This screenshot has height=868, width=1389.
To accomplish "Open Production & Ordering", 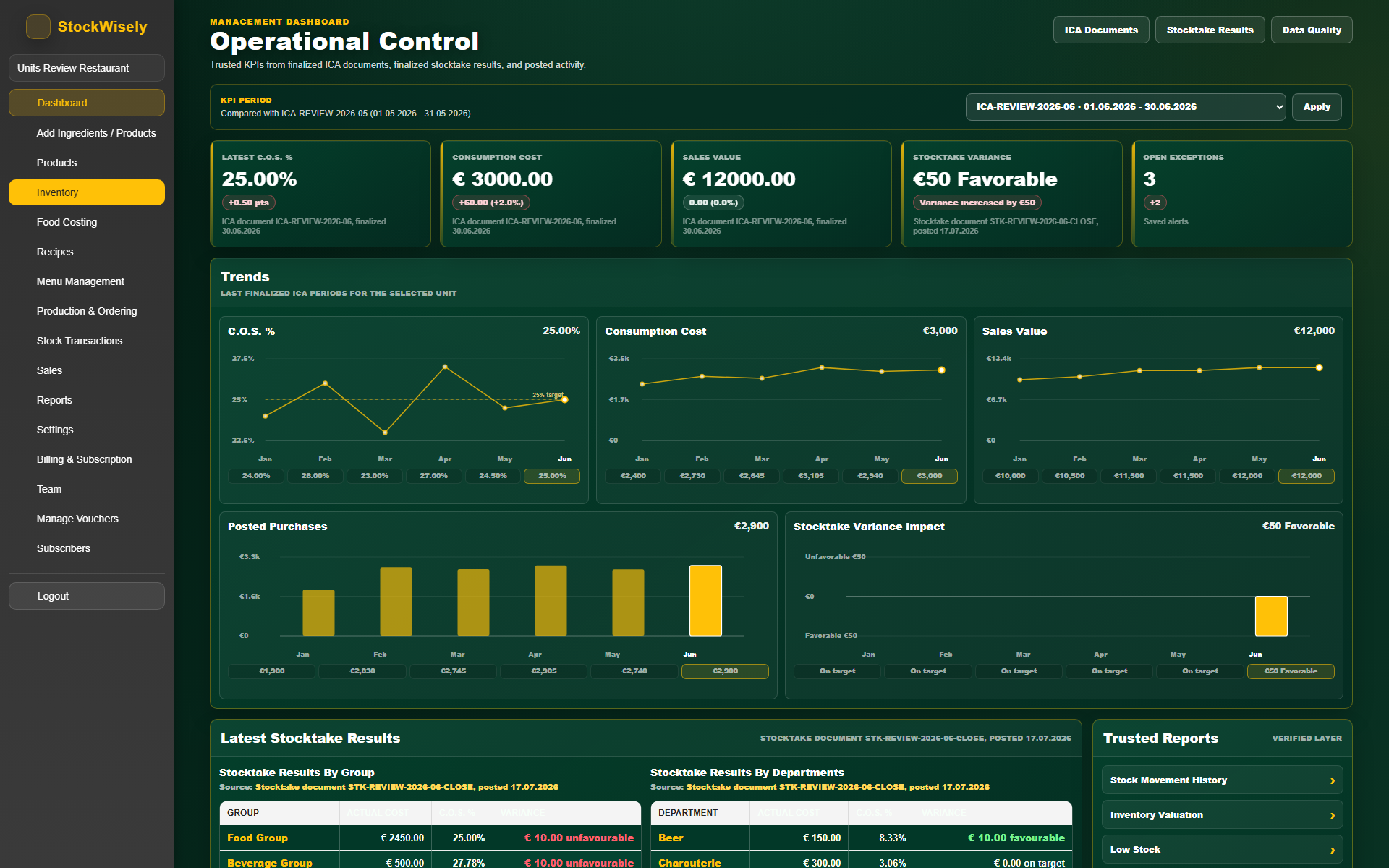I will click(87, 311).
